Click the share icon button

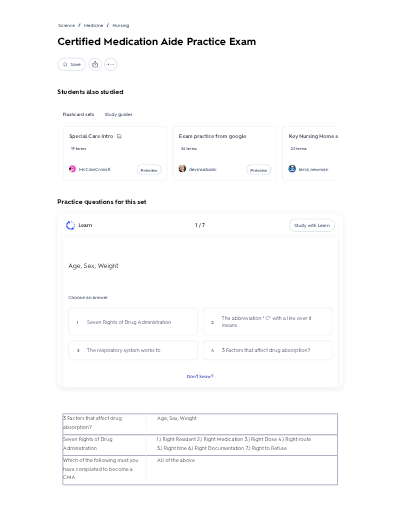(95, 64)
